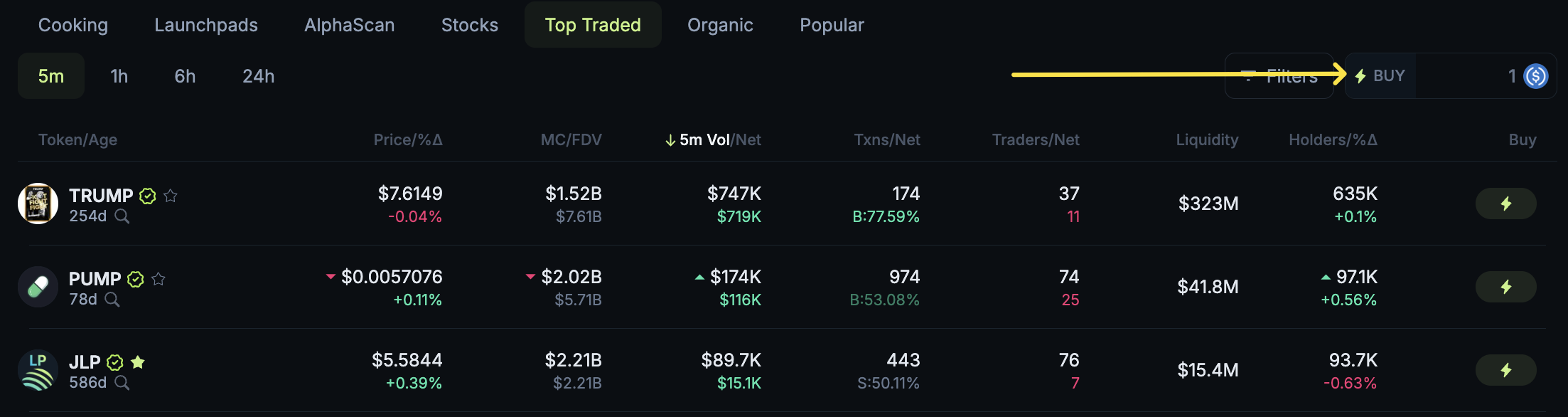1568x417 pixels.
Task: Click the sort arrow on the 5m Vol column
Action: [x=669, y=139]
